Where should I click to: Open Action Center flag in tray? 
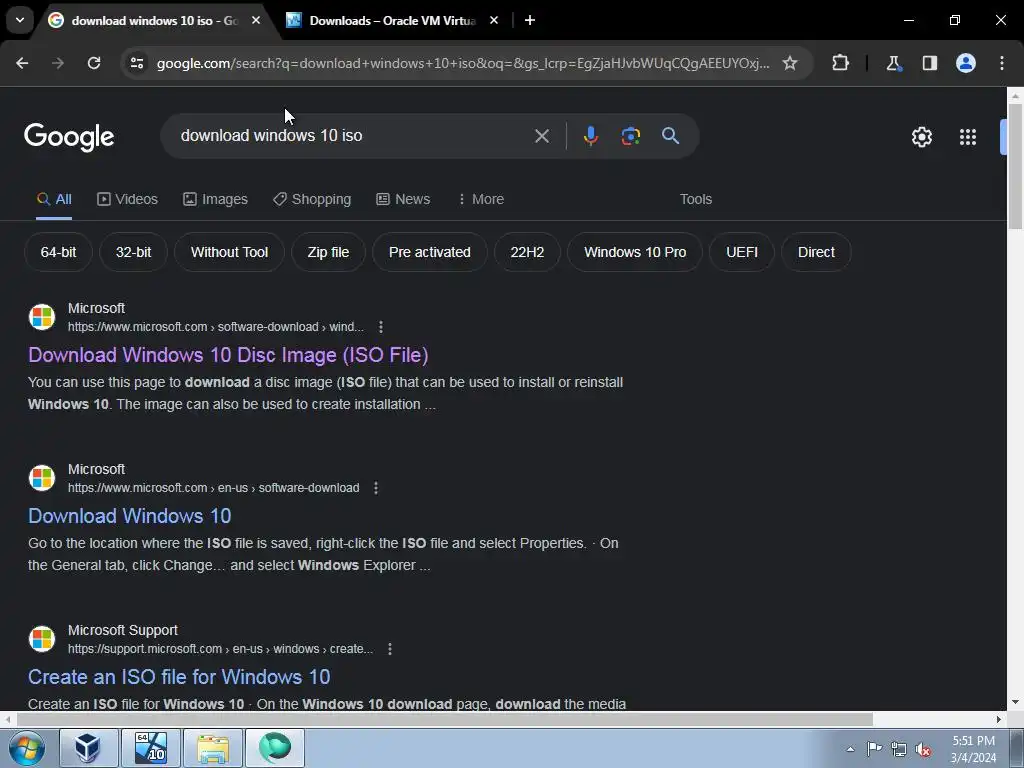point(874,749)
